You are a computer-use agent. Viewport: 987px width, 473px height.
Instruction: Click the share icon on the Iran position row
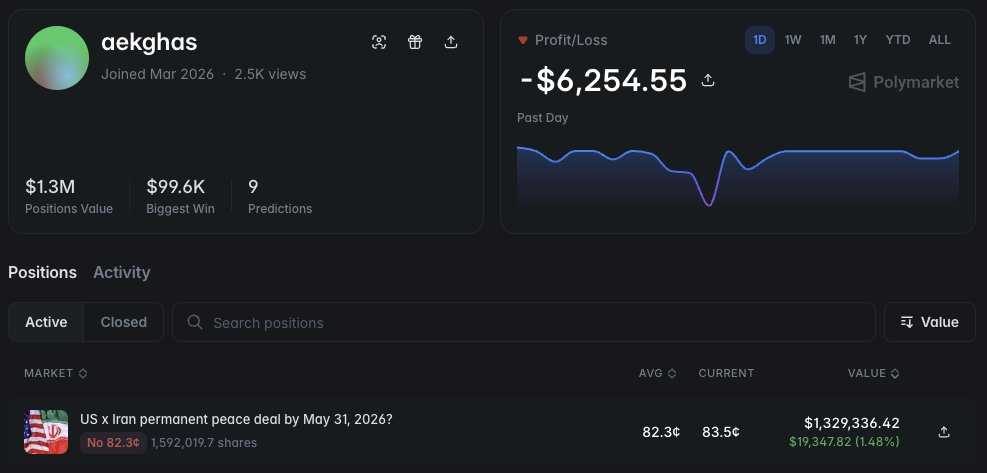click(x=944, y=432)
